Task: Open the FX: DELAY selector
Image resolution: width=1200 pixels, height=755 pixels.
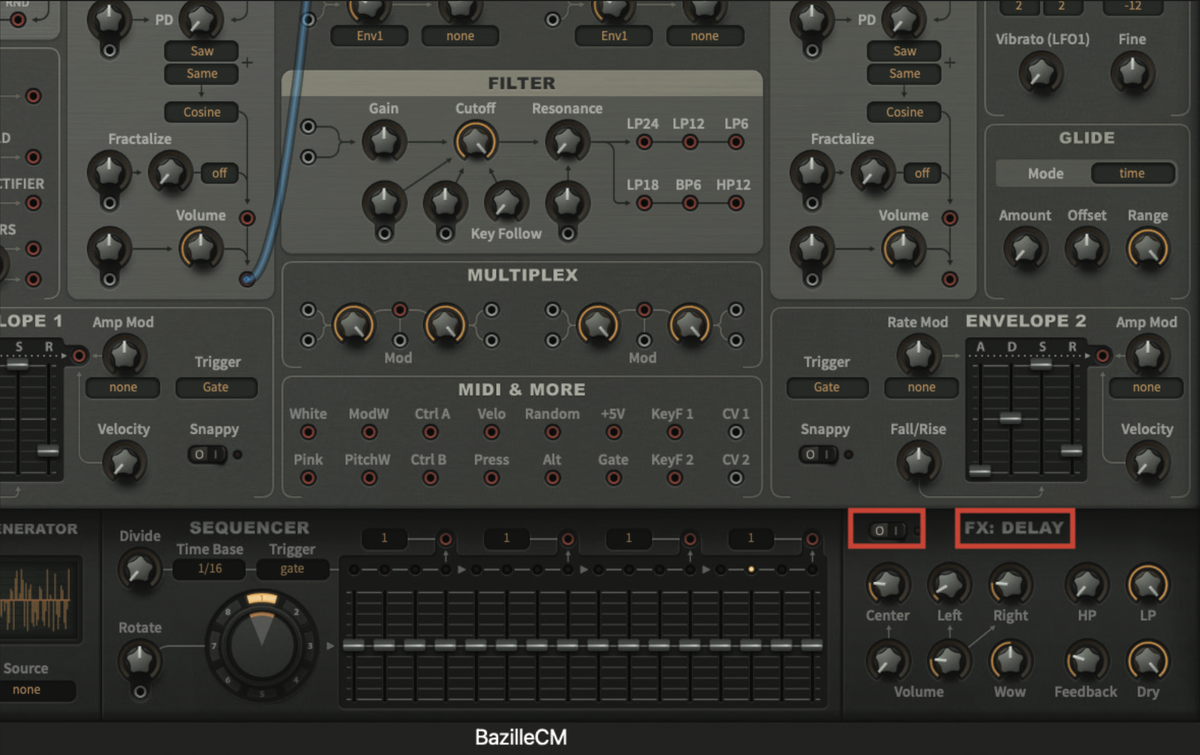Action: click(x=1014, y=529)
